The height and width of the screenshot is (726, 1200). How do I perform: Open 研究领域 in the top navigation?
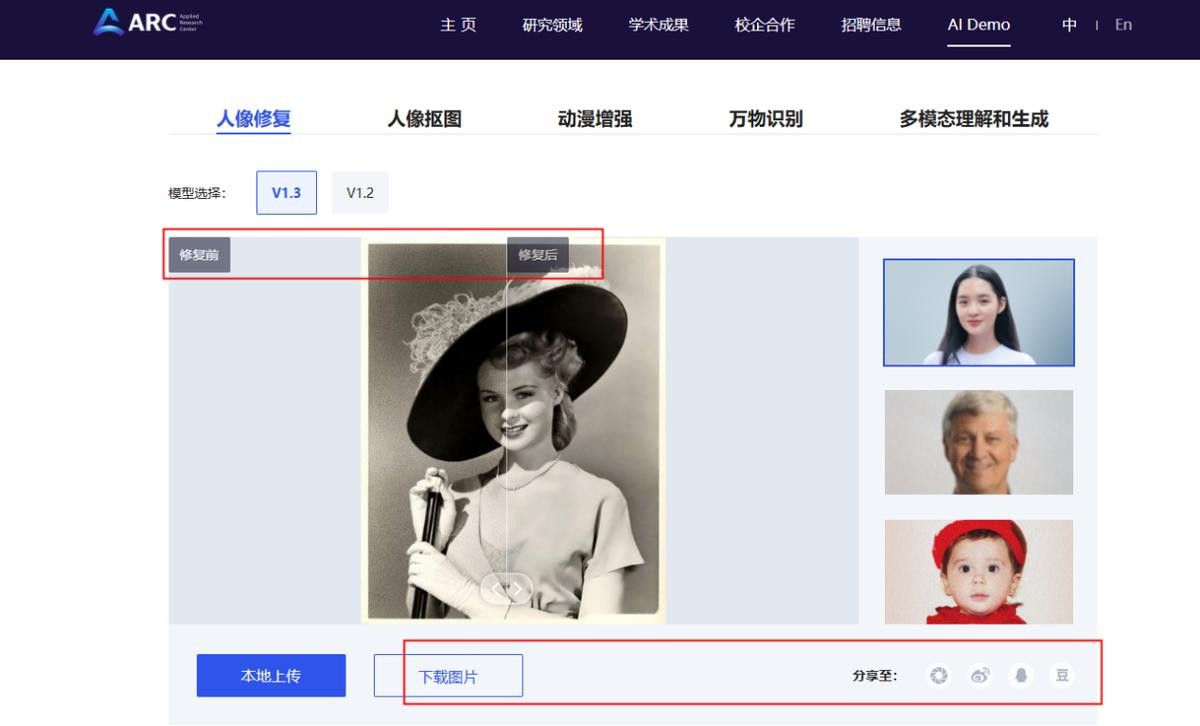tap(552, 25)
